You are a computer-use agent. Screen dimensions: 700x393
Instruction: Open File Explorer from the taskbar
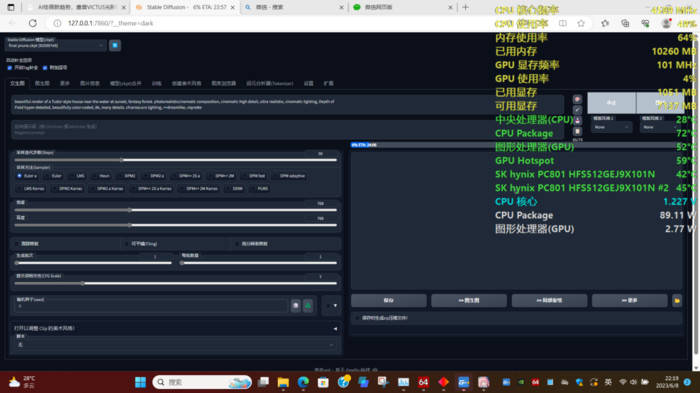click(283, 382)
